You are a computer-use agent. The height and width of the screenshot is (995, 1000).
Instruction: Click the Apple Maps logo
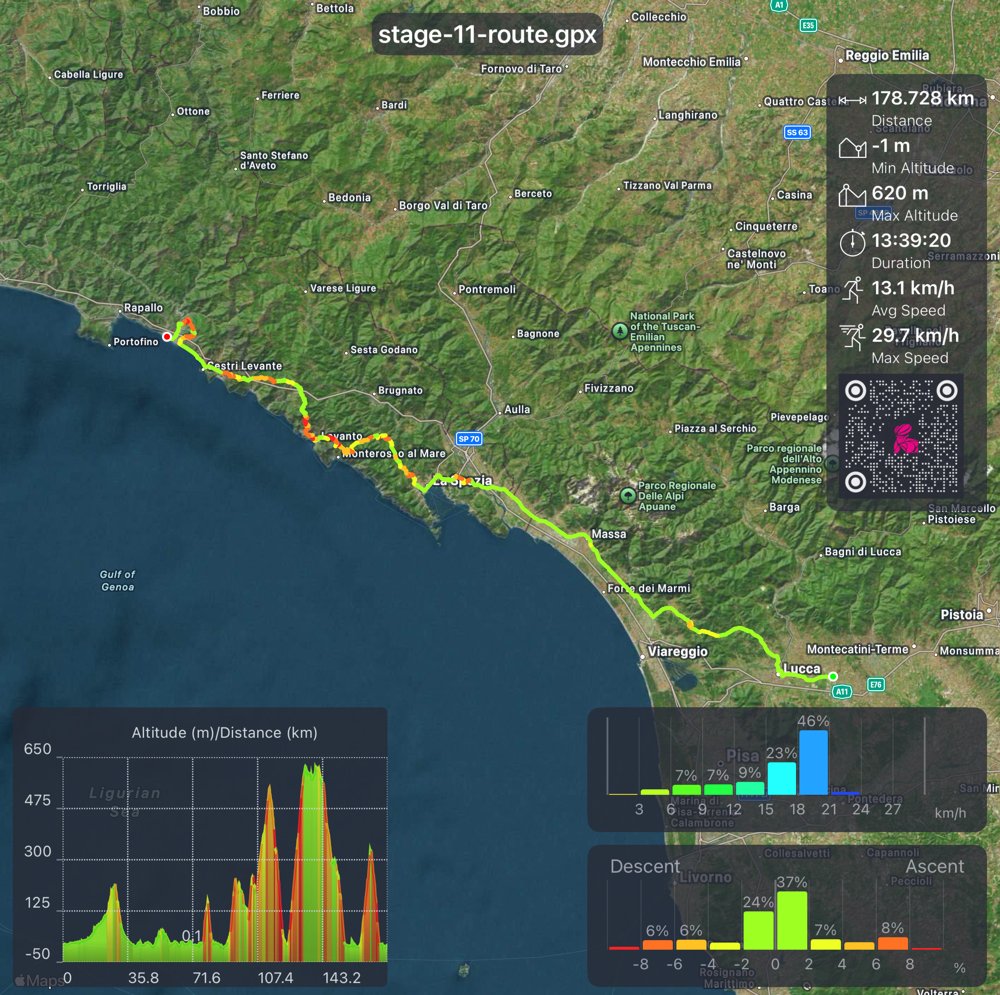[x=38, y=980]
